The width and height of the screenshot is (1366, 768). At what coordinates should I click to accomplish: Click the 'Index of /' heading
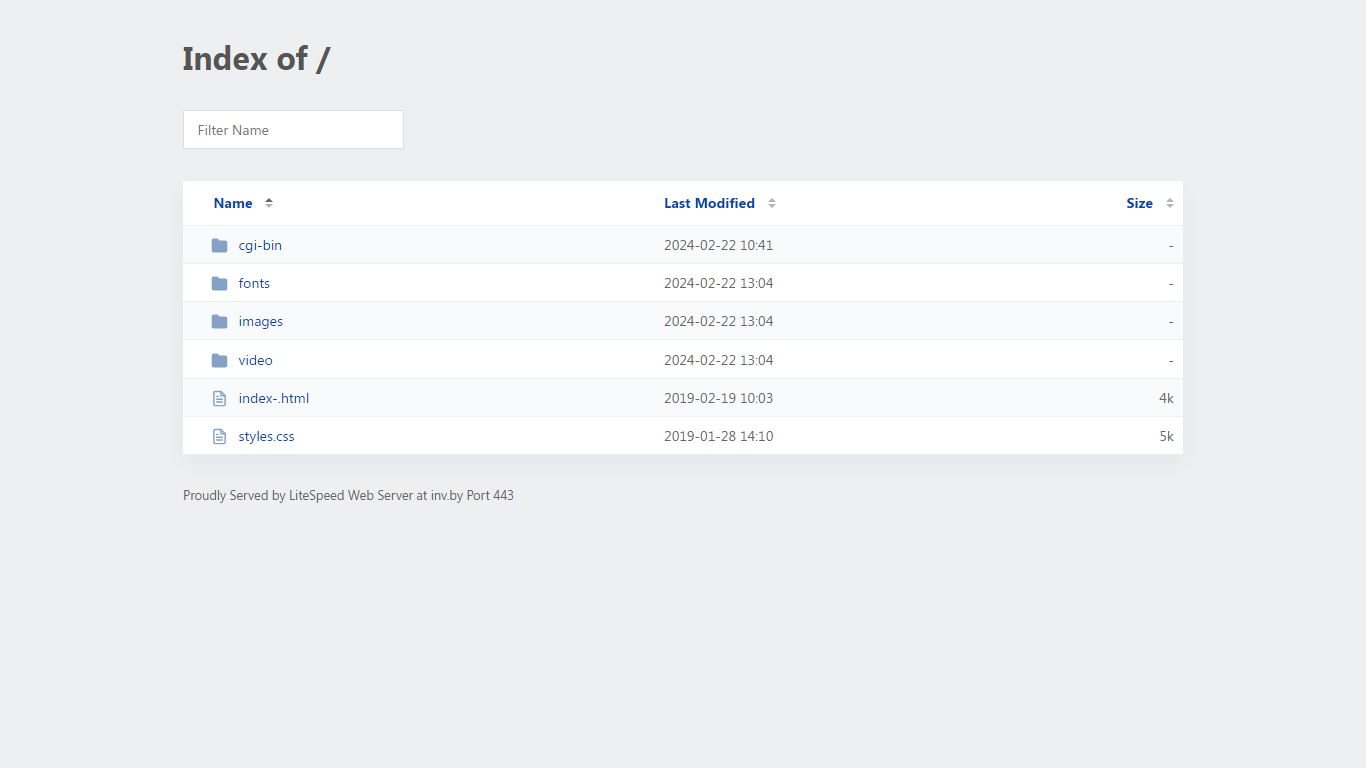[x=256, y=59]
